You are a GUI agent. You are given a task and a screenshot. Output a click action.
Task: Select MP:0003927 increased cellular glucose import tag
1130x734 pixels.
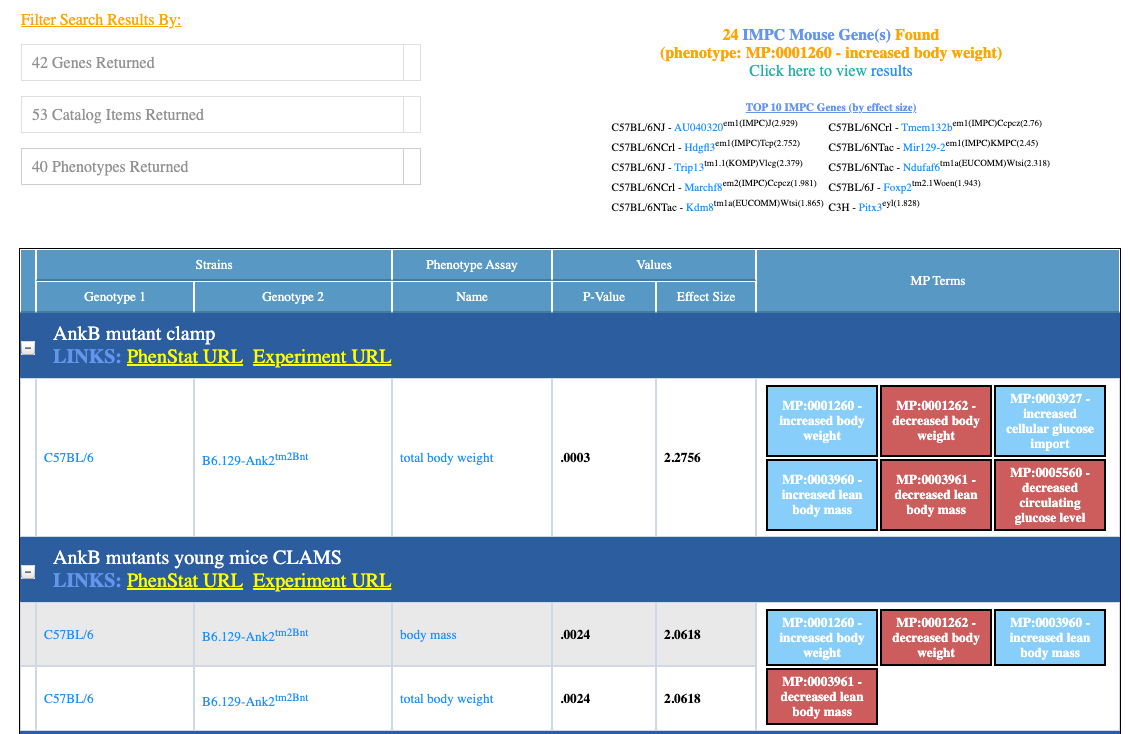(x=1049, y=421)
